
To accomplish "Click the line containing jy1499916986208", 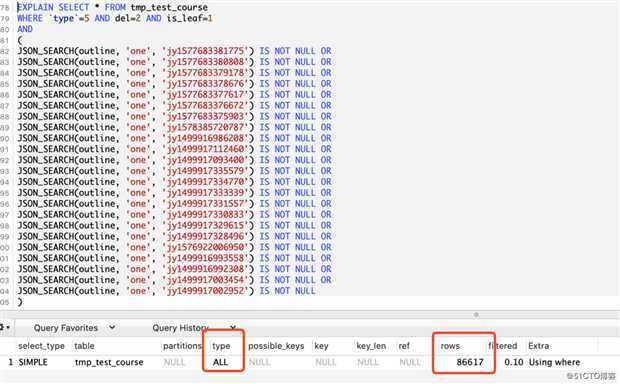I will [x=174, y=138].
